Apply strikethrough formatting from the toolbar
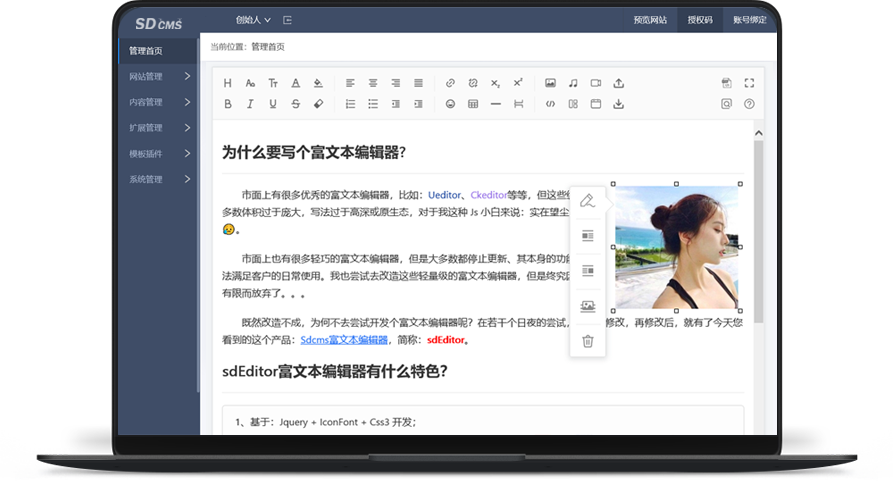This screenshot has width=893, height=481. [x=295, y=104]
